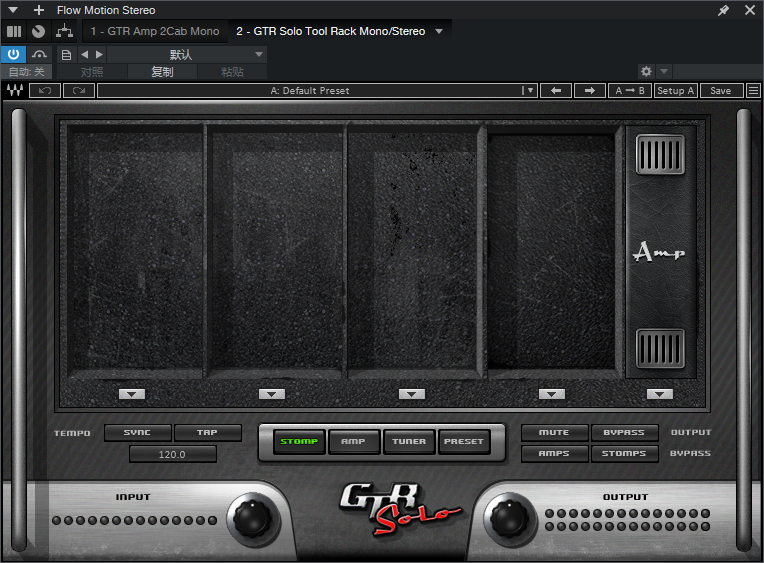The height and width of the screenshot is (563, 764).
Task: Open the routing view icon
Action: click(x=64, y=32)
